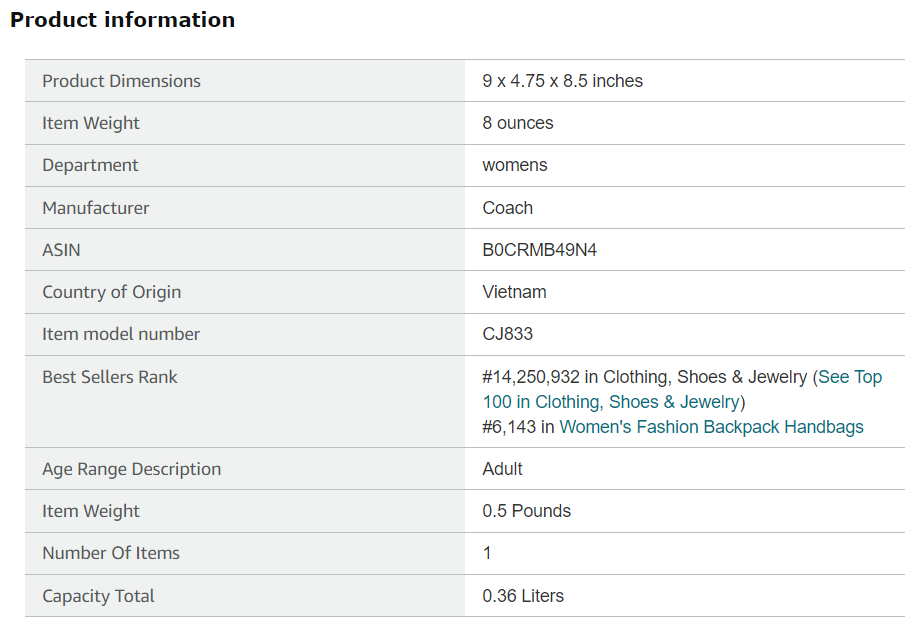This screenshot has height=622, width=922.
Task: Click the Department row label
Action: click(90, 165)
